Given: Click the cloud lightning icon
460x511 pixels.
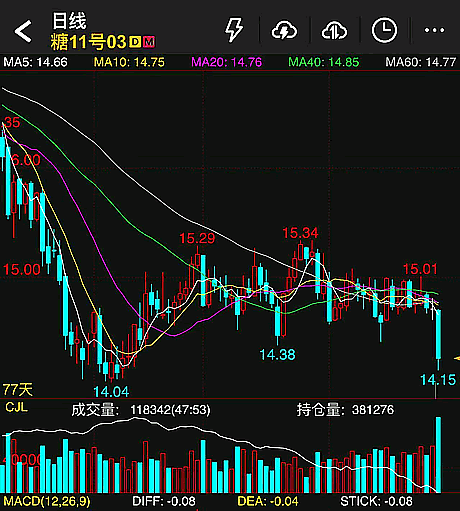Looking at the screenshot, I should (x=284, y=31).
